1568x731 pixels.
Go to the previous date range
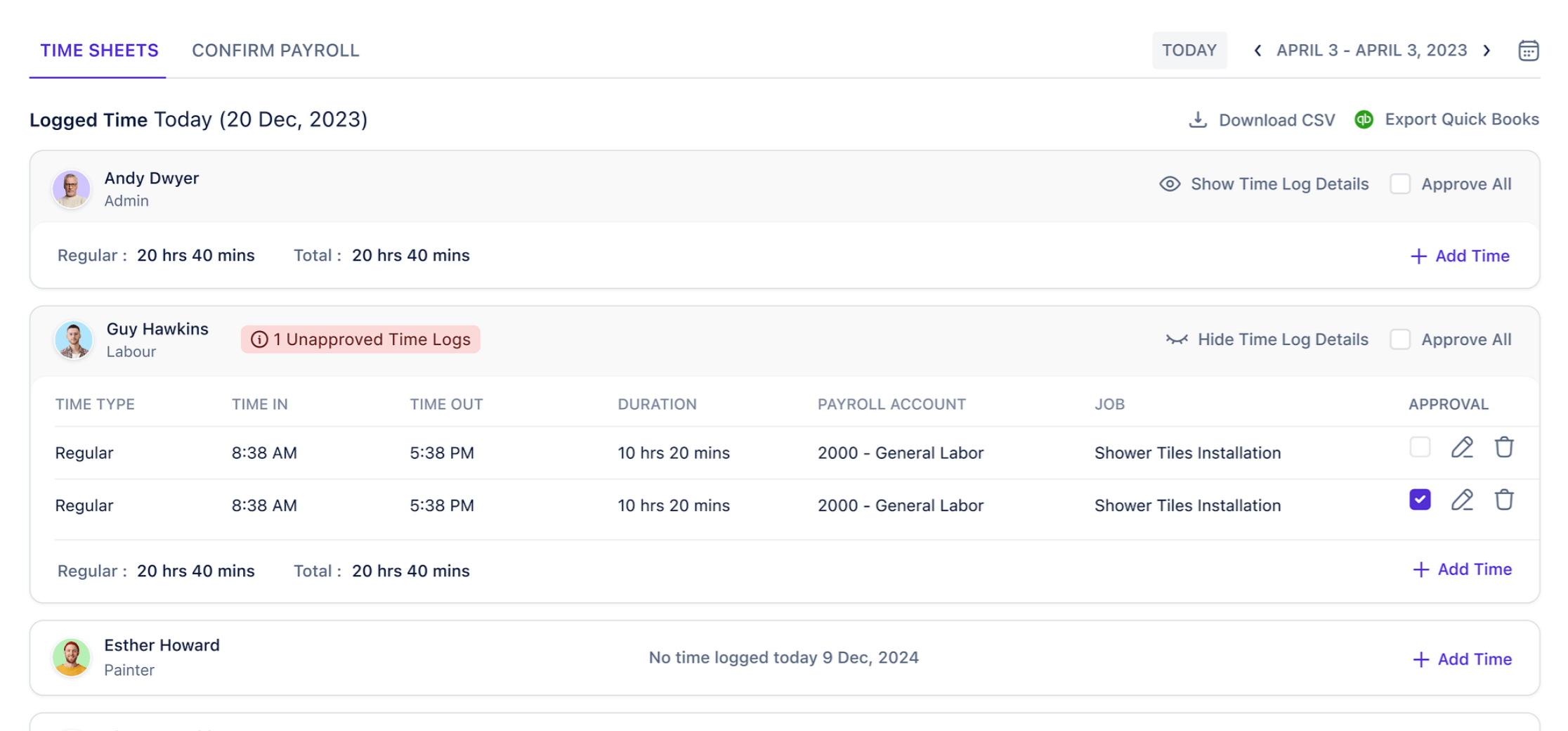pyautogui.click(x=1257, y=51)
